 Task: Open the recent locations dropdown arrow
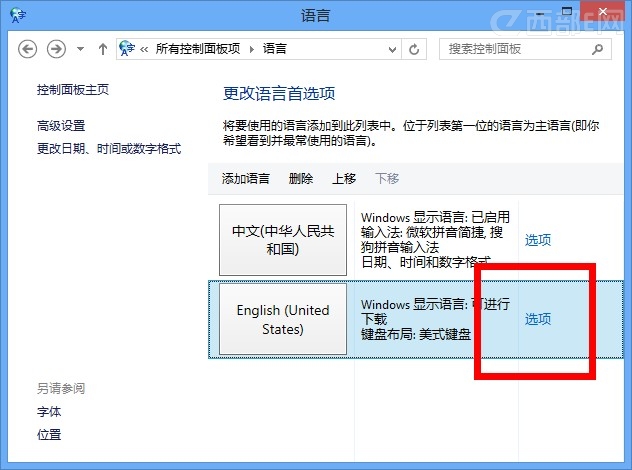pyautogui.click(x=80, y=49)
